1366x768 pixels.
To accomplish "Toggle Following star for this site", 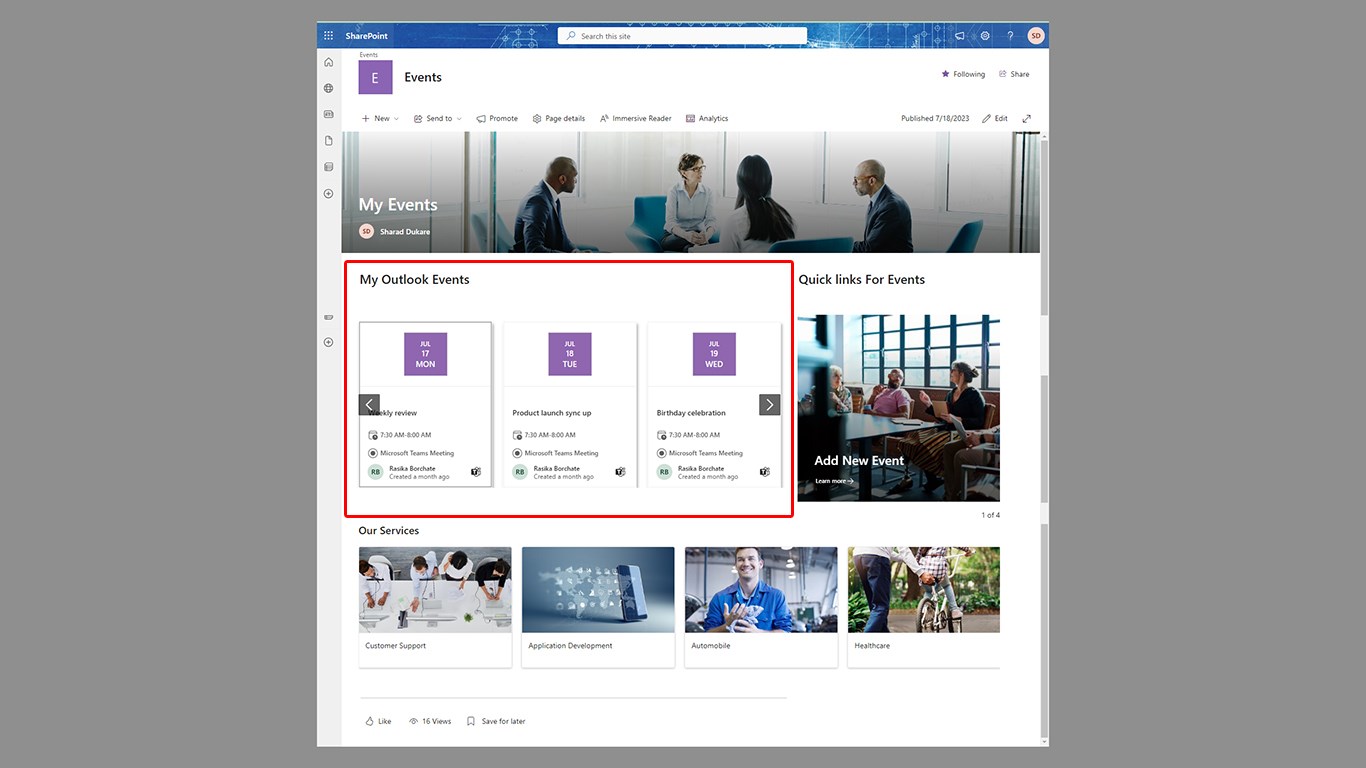I will pyautogui.click(x=963, y=74).
